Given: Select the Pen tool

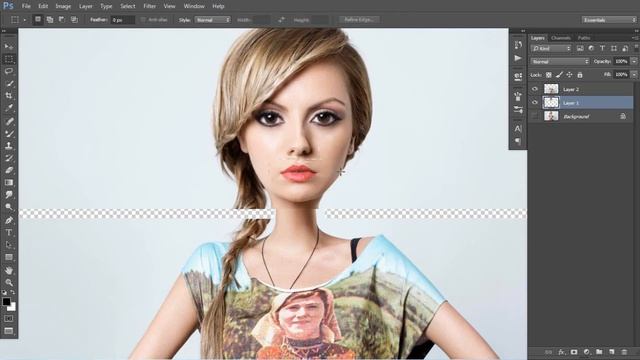Looking at the screenshot, I should pos(9,220).
